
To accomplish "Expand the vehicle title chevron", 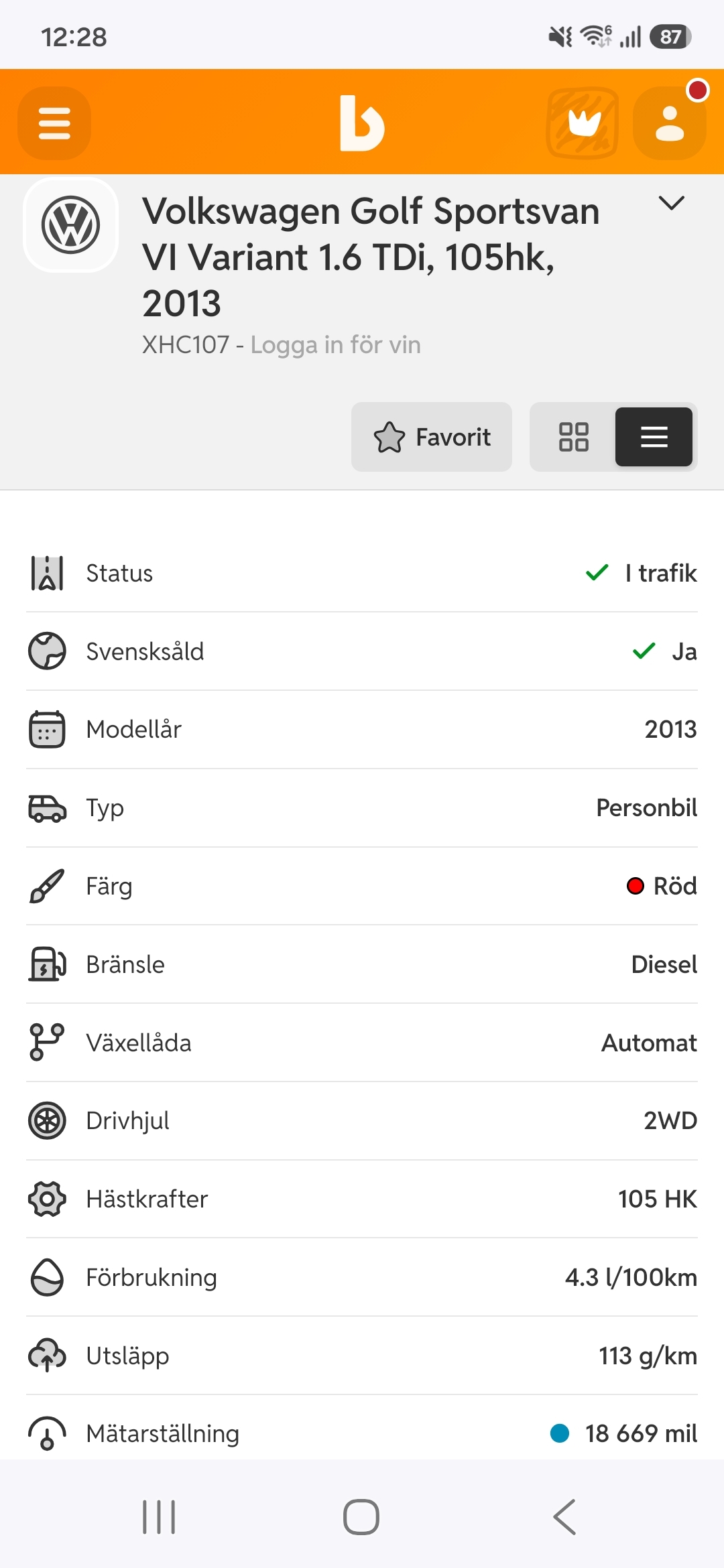I will [671, 202].
